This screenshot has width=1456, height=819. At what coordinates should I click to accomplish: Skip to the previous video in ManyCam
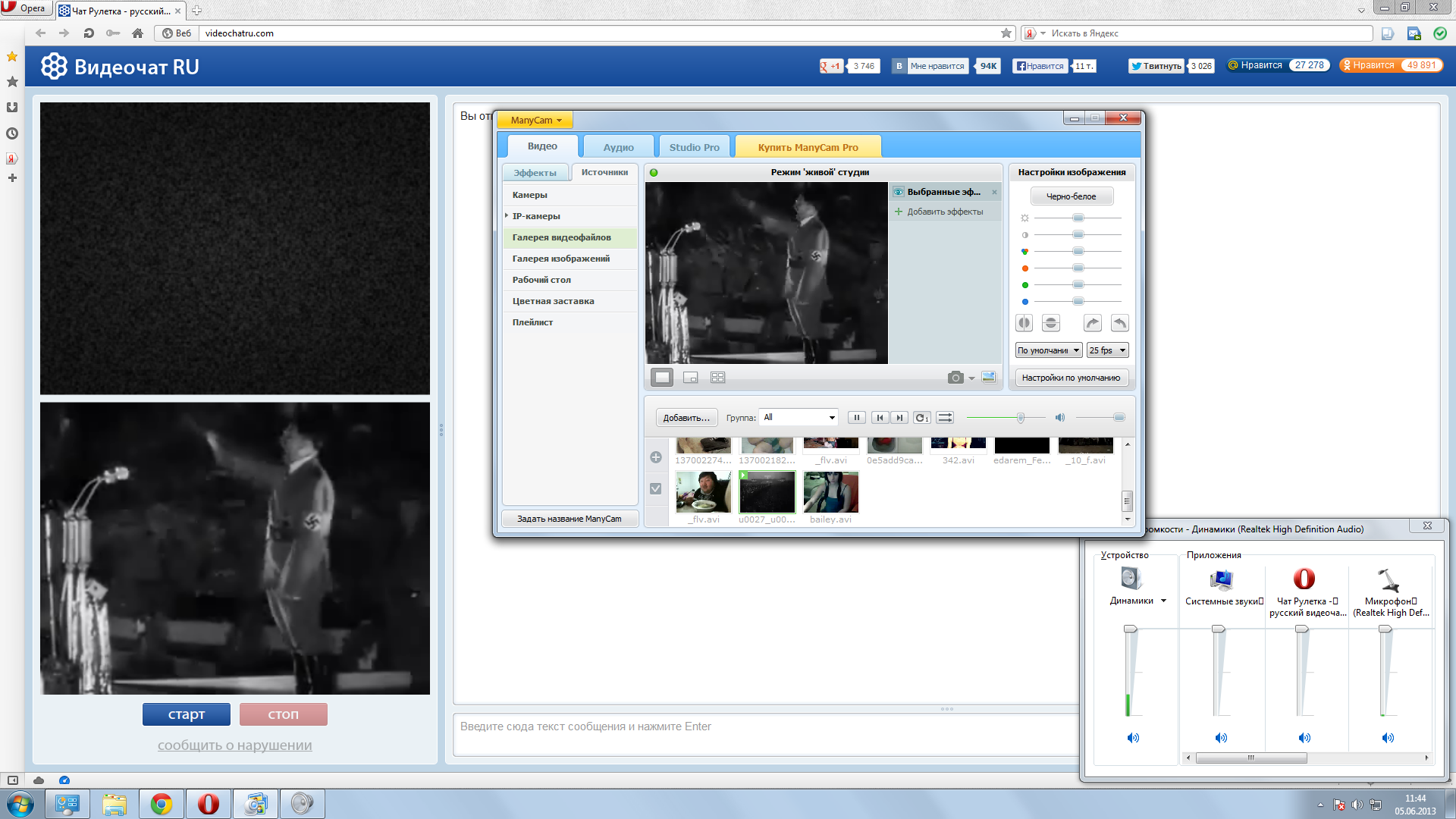[x=880, y=418]
